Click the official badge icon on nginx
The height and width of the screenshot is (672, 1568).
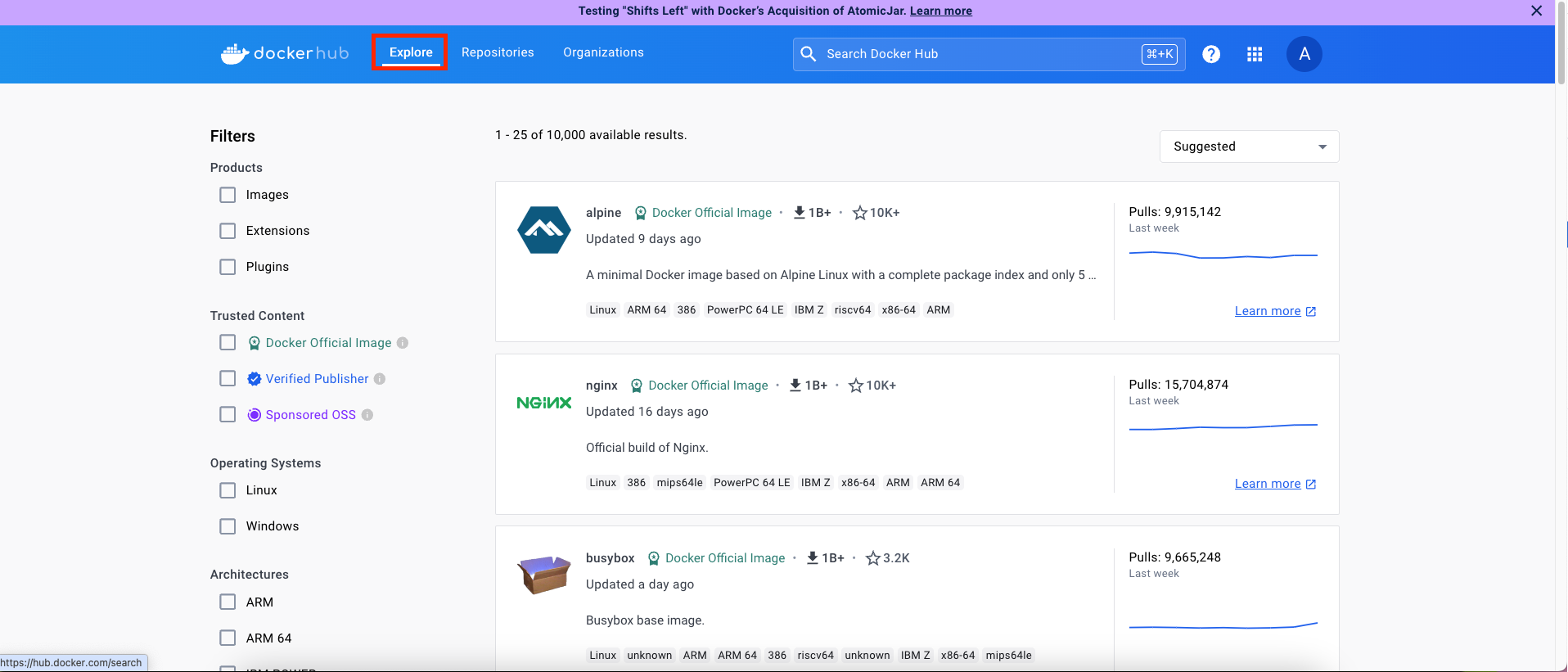[637, 386]
